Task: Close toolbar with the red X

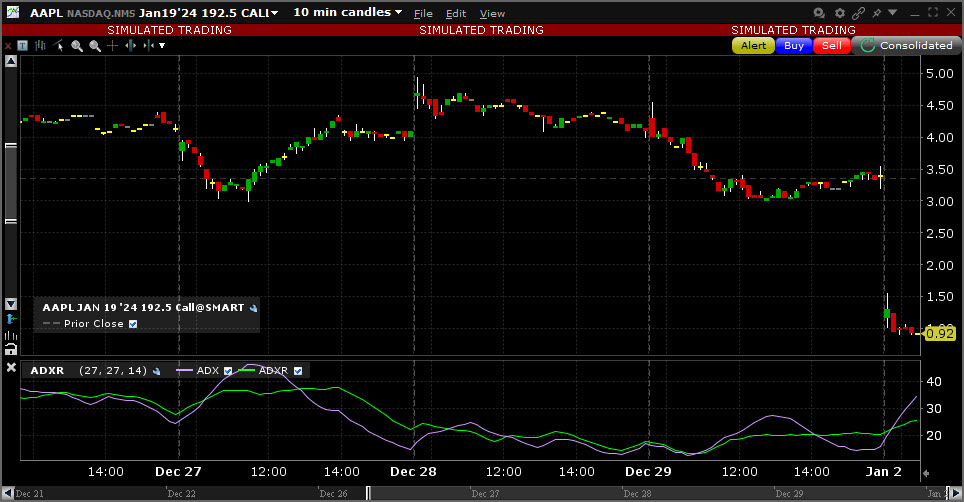Action: (8, 45)
